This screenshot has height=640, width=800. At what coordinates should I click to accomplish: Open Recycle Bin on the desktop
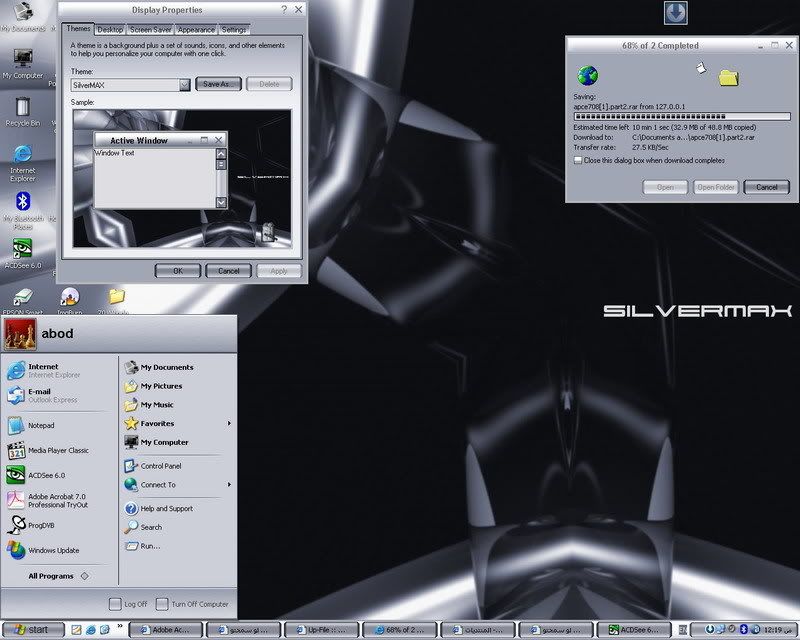pyautogui.click(x=22, y=111)
